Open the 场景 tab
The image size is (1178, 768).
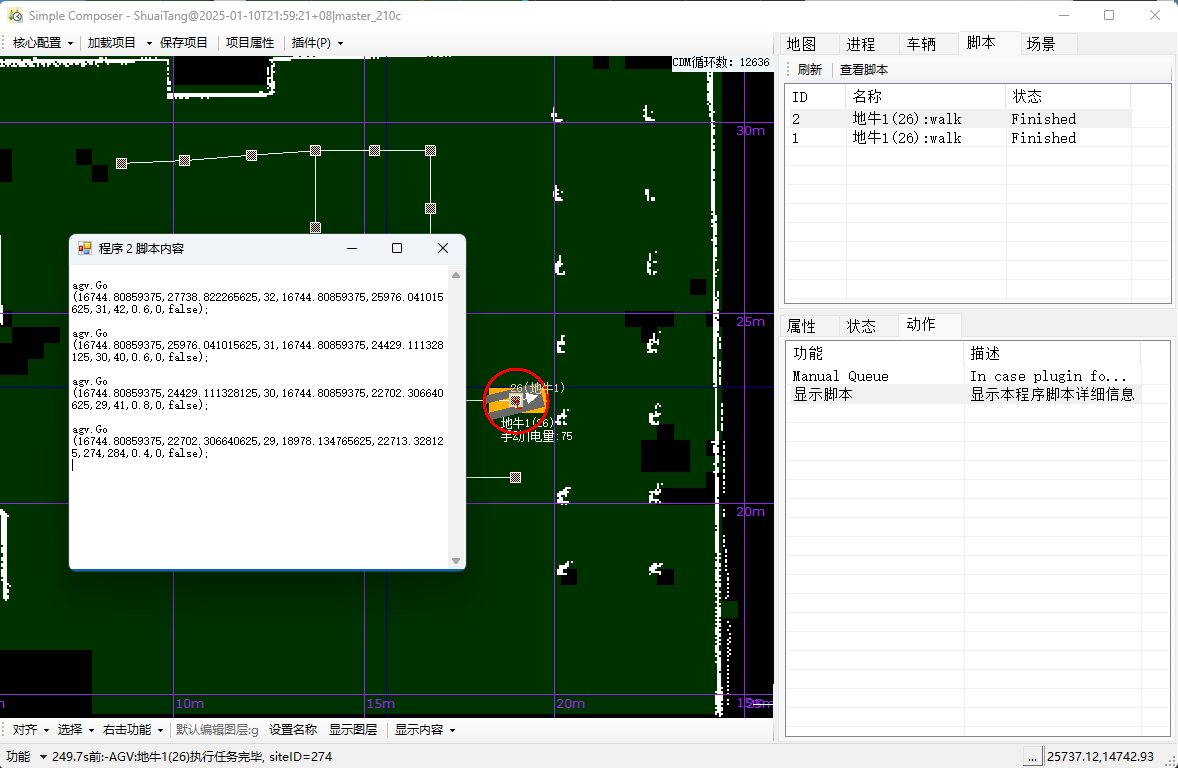(x=1041, y=44)
